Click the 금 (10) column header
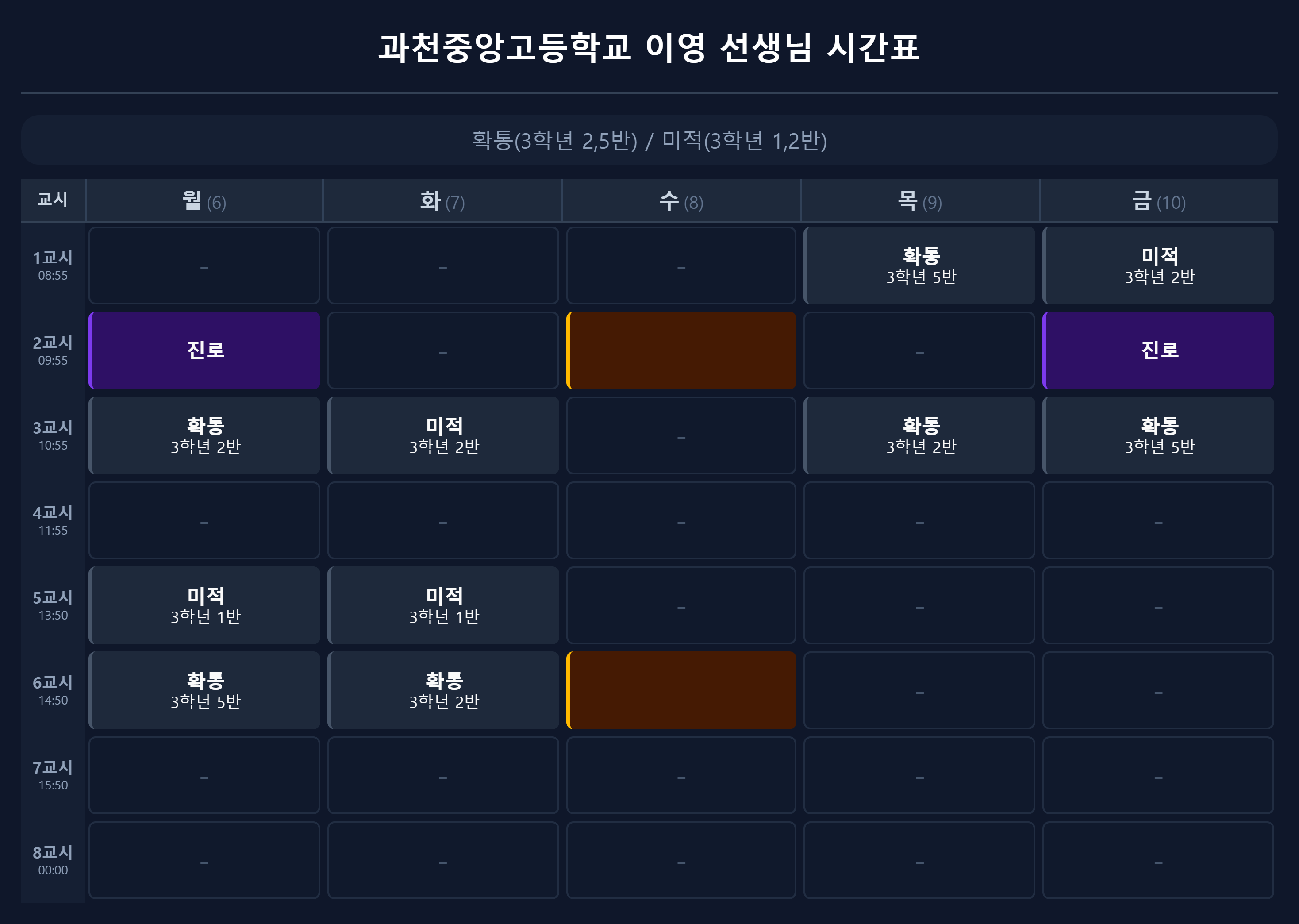1299x924 pixels. (1158, 200)
